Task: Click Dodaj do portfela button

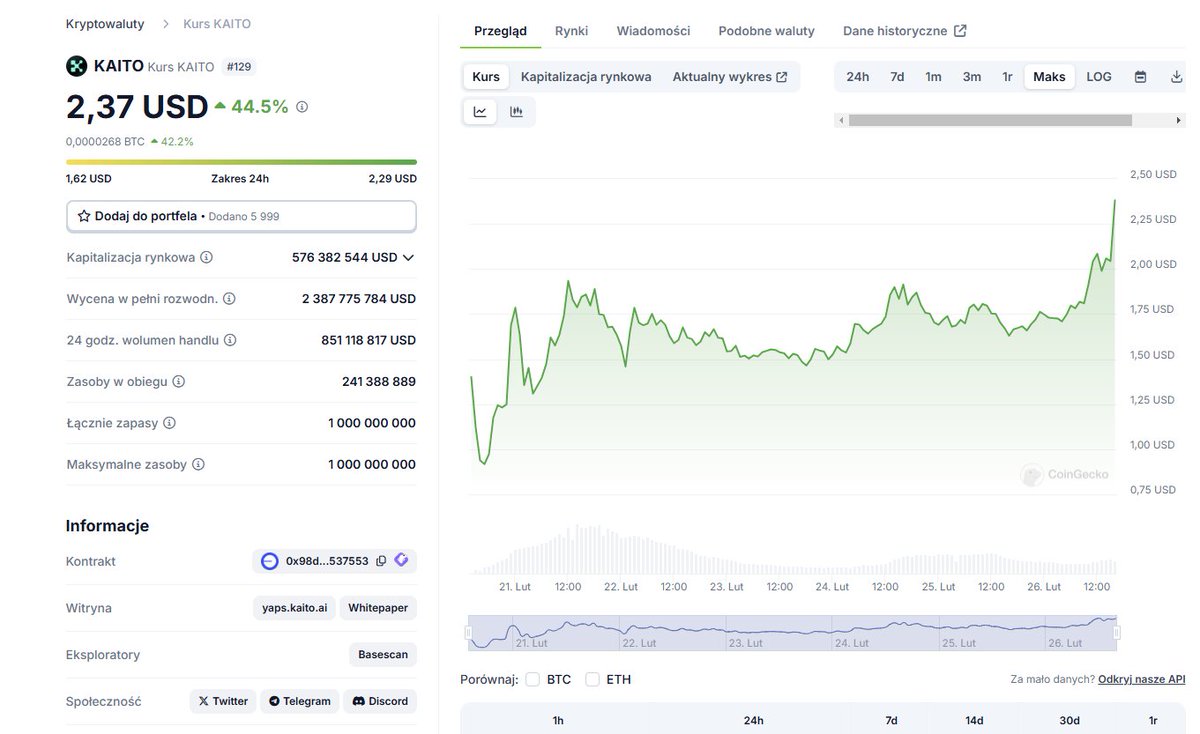Action: [241, 216]
